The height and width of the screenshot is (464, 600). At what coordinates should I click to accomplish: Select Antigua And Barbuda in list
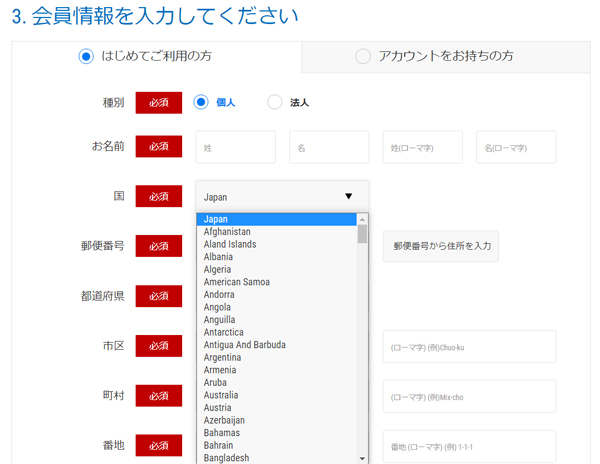coord(276,345)
